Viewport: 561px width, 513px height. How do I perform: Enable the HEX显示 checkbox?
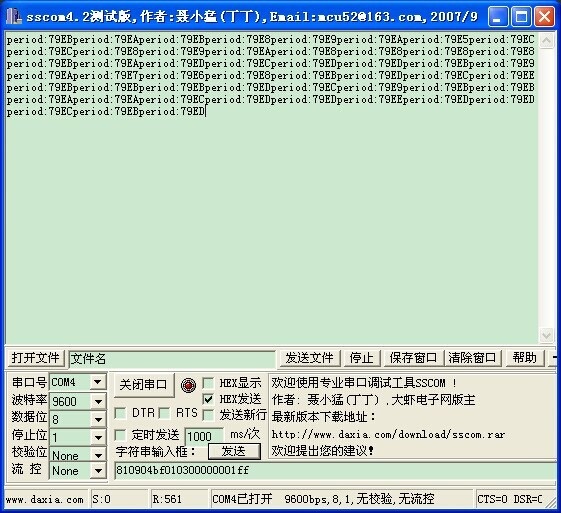(208, 383)
